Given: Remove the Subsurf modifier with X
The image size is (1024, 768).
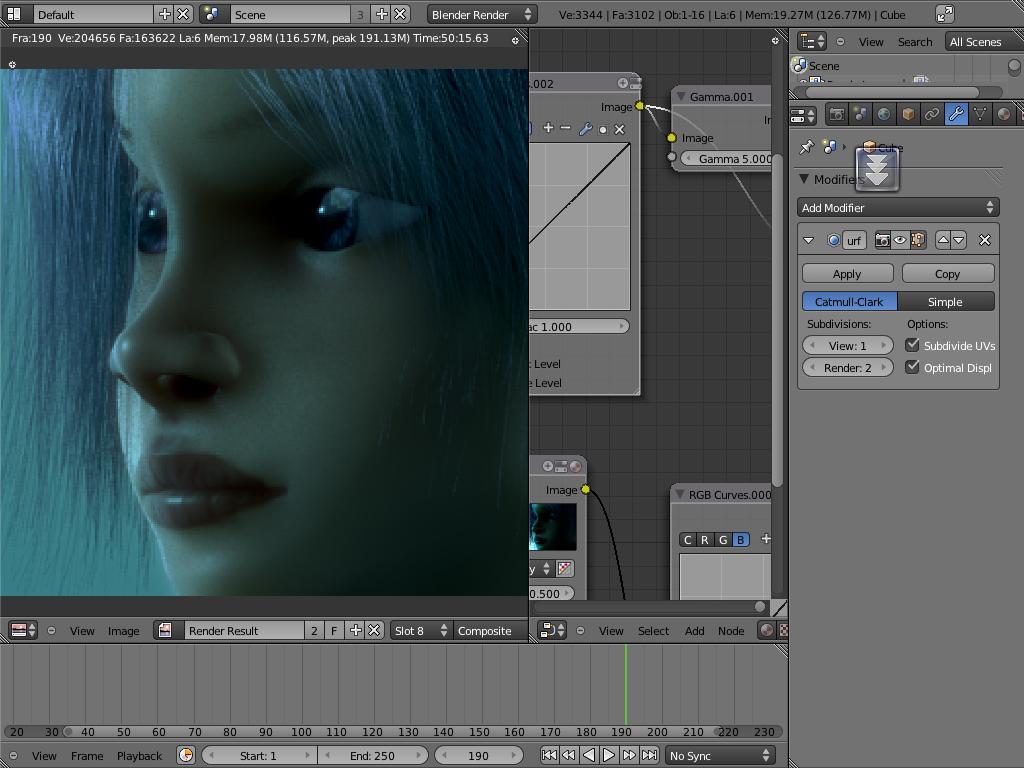Looking at the screenshot, I should [985, 240].
